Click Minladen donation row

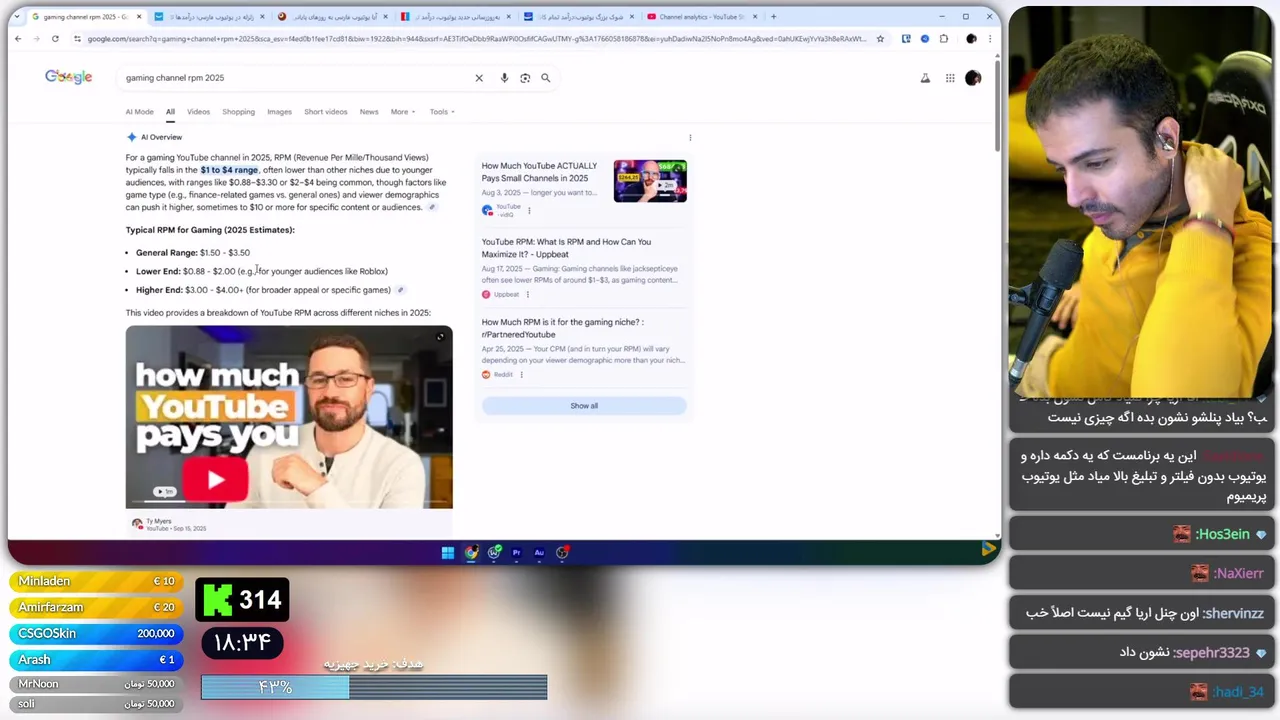[96, 581]
